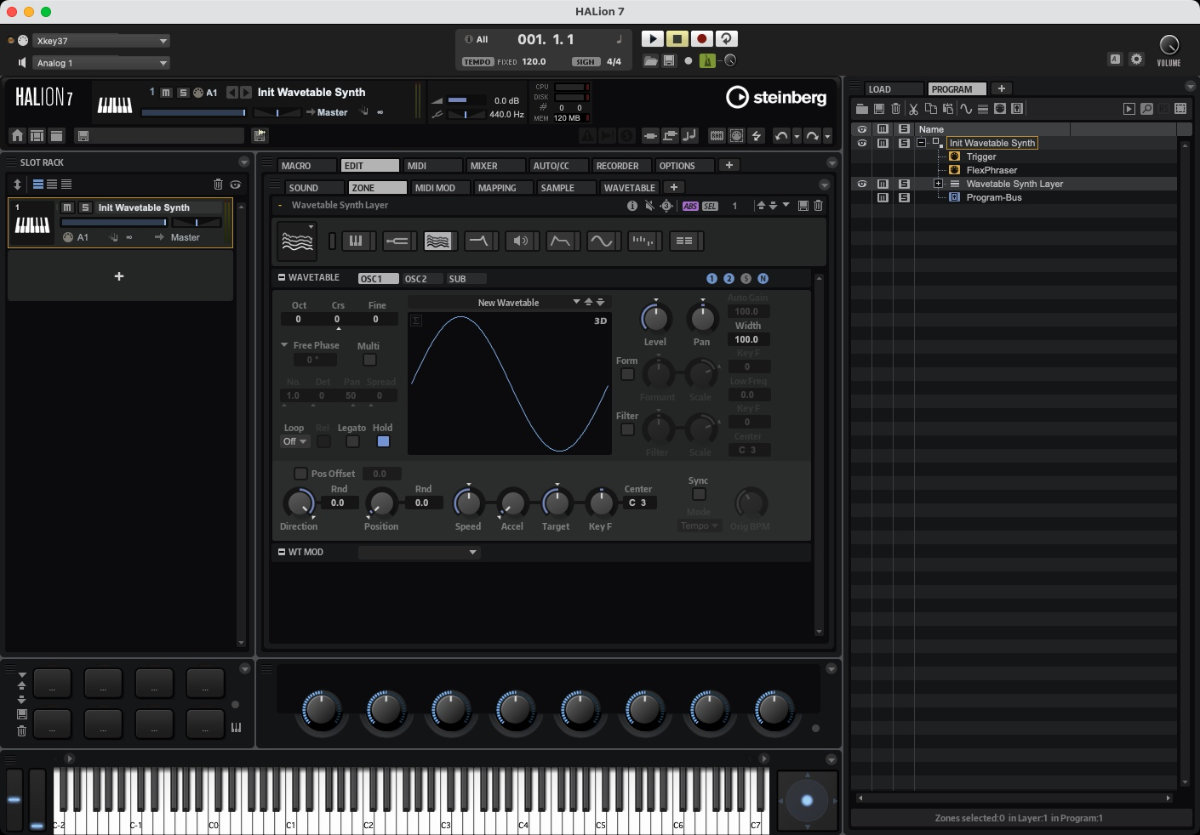Screen dimensions: 1200x835
Task: Click the trash icon in Slot Rack
Action: pos(218,184)
